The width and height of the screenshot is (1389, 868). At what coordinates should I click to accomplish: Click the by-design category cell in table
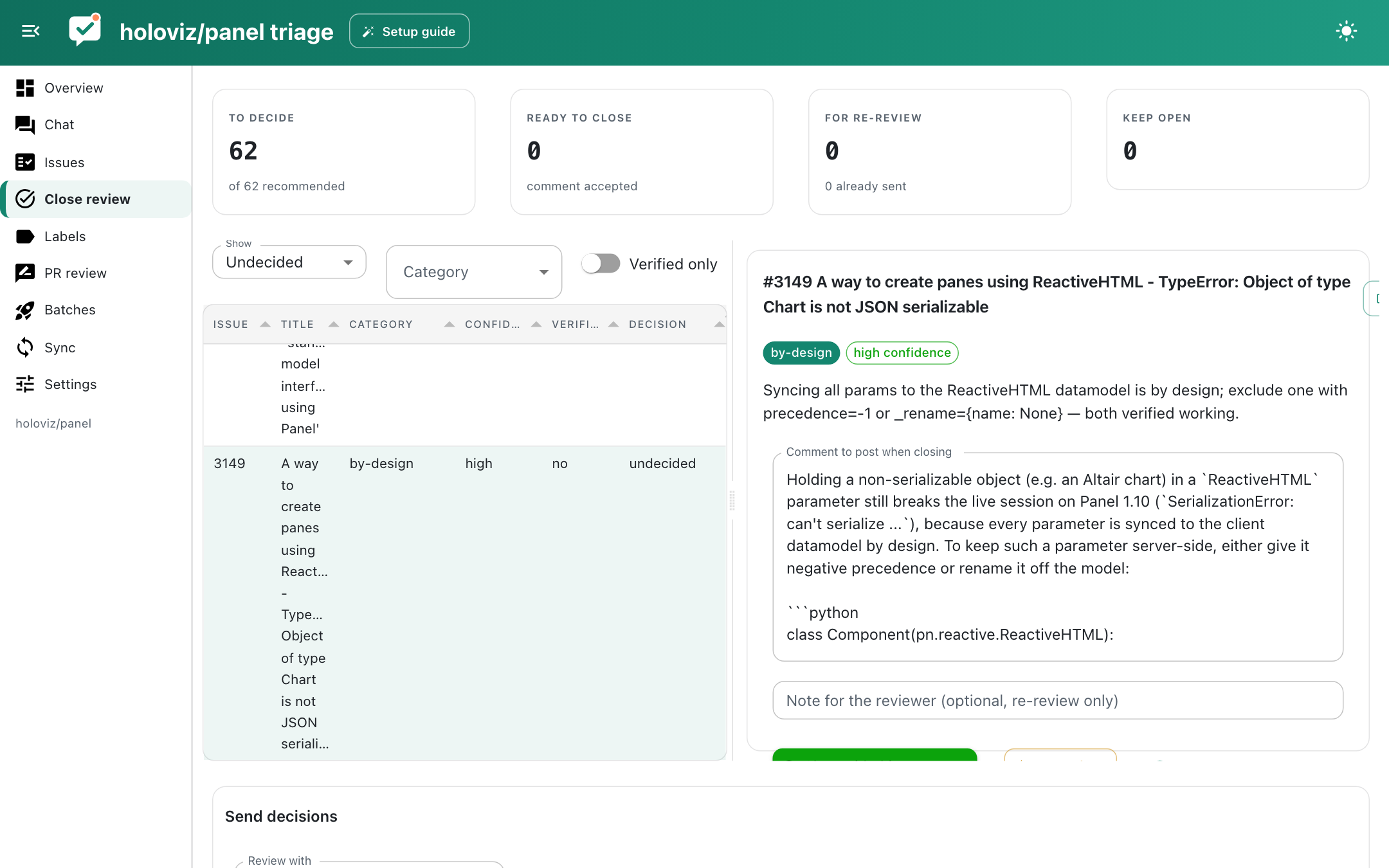point(381,464)
